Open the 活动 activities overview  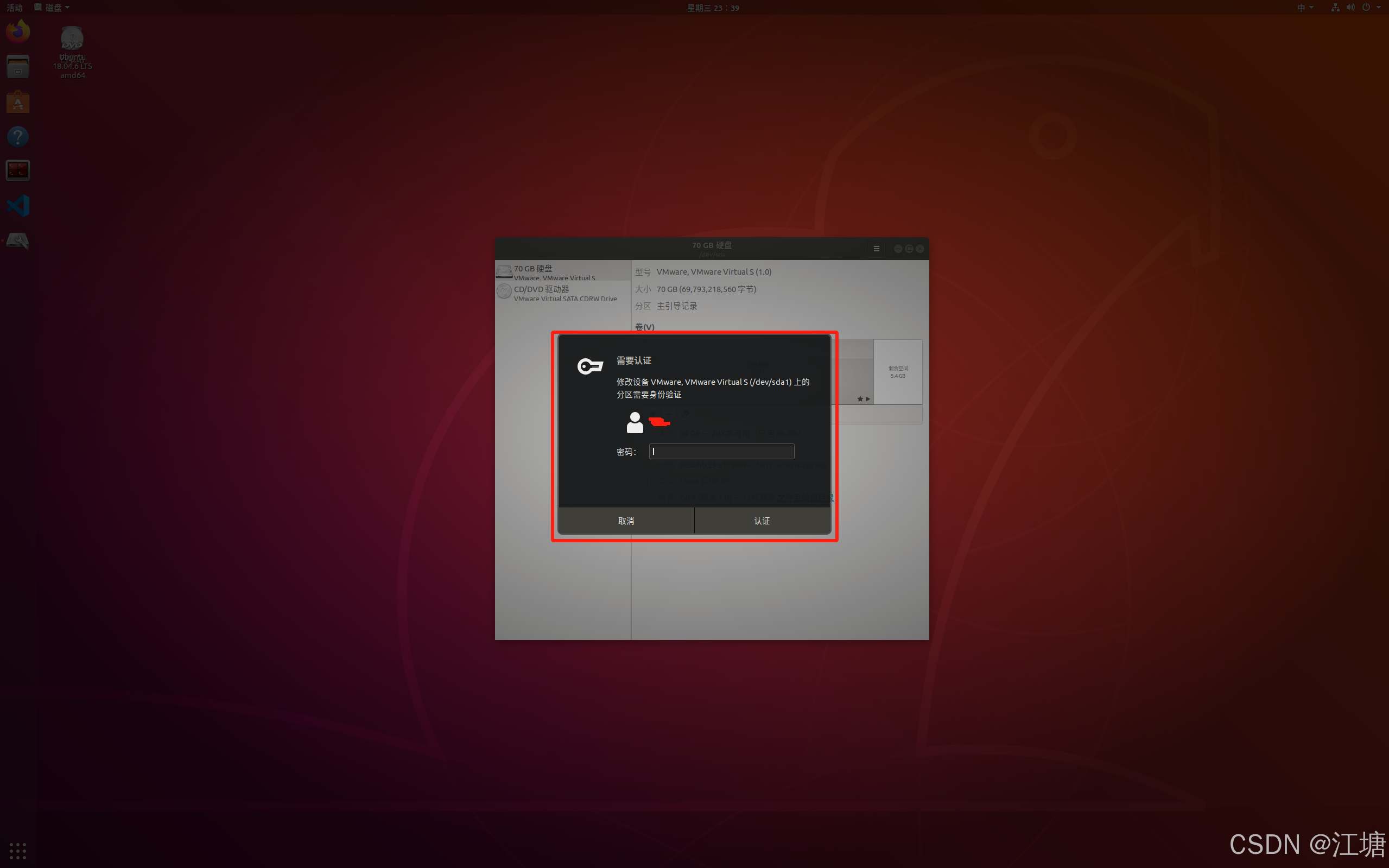pos(14,8)
